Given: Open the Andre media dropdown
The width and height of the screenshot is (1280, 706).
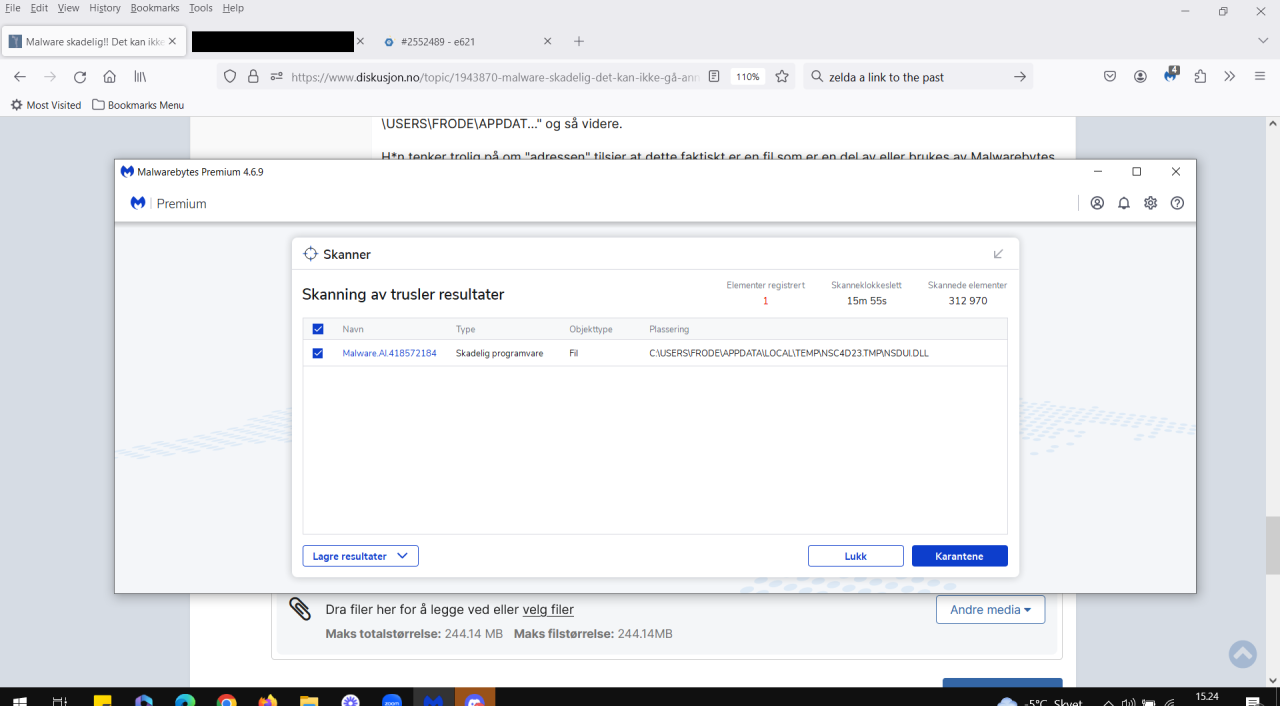Looking at the screenshot, I should pos(990,610).
